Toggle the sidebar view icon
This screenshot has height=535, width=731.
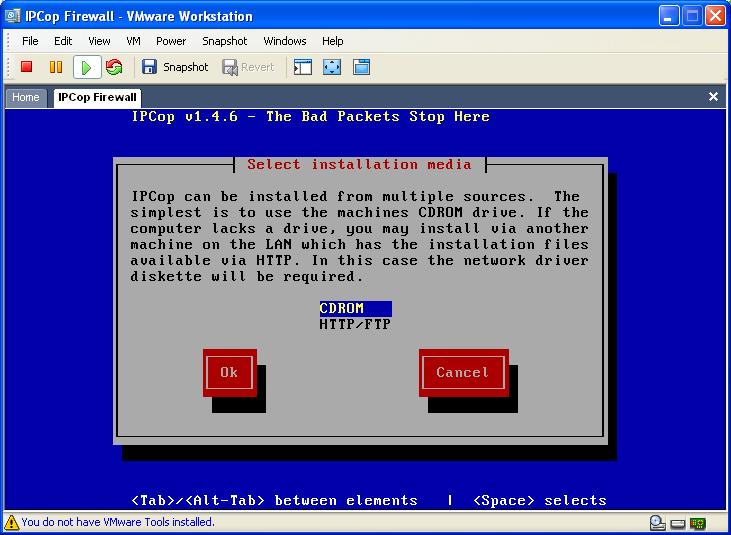(303, 67)
